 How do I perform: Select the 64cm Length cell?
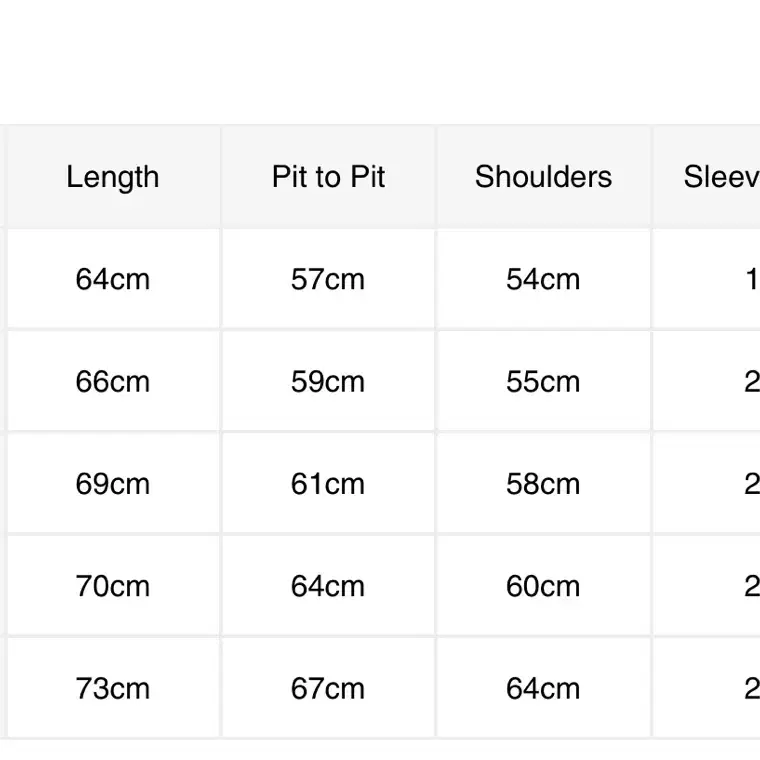point(113,279)
